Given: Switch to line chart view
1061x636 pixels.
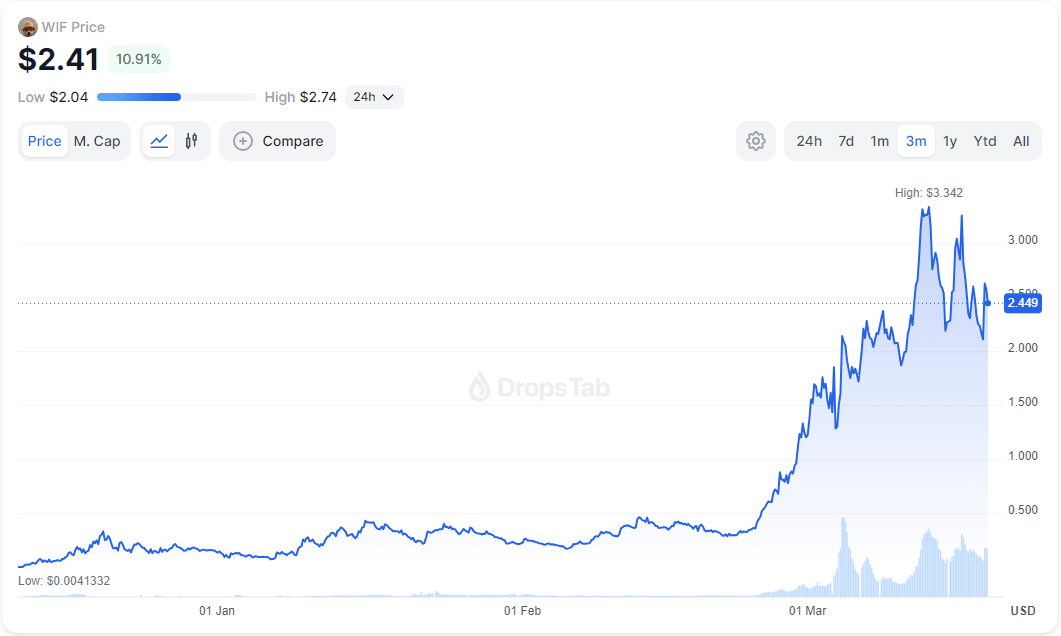Looking at the screenshot, I should (x=159, y=141).
